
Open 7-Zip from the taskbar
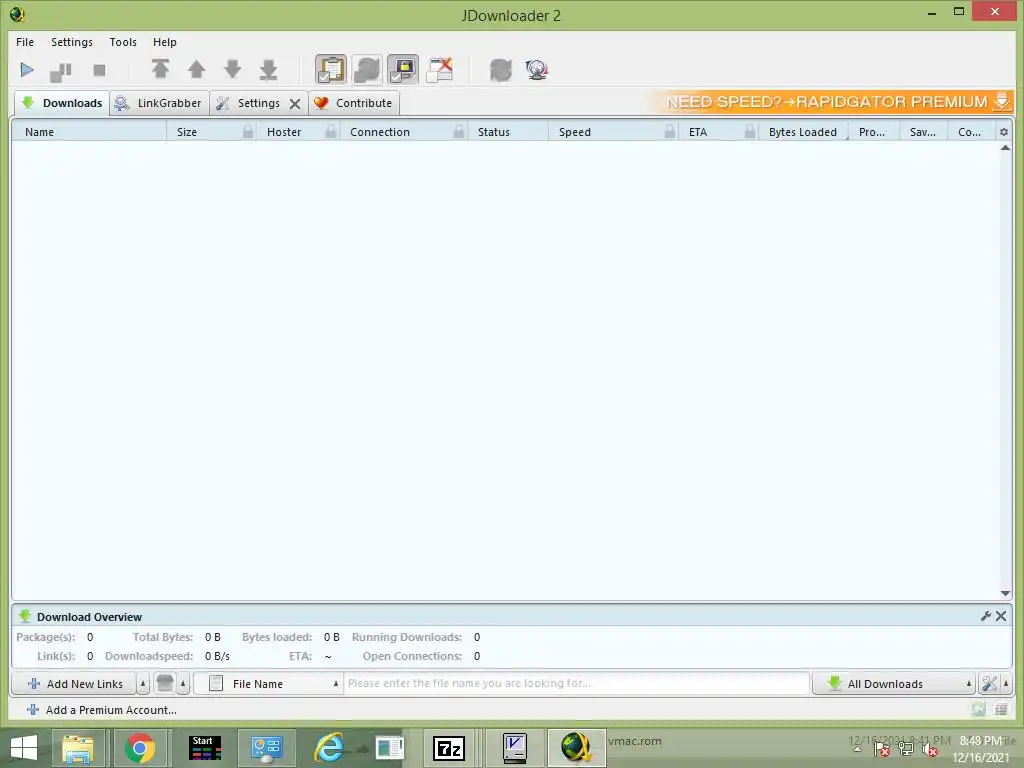pos(449,748)
